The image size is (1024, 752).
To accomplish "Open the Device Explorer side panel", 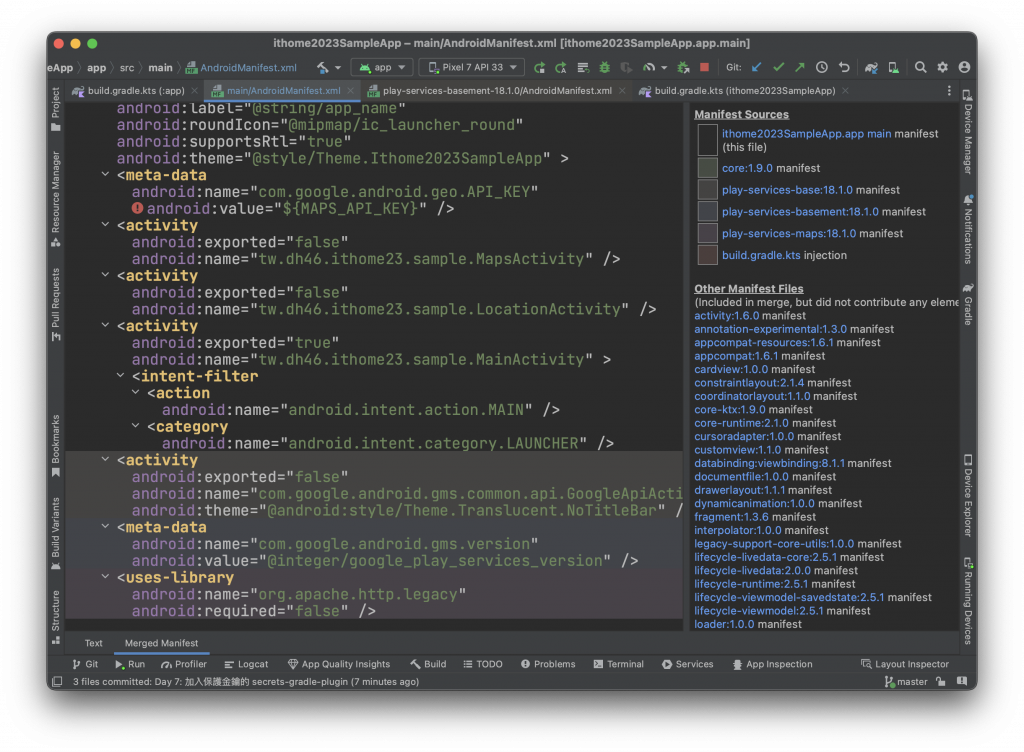I will coord(968,495).
